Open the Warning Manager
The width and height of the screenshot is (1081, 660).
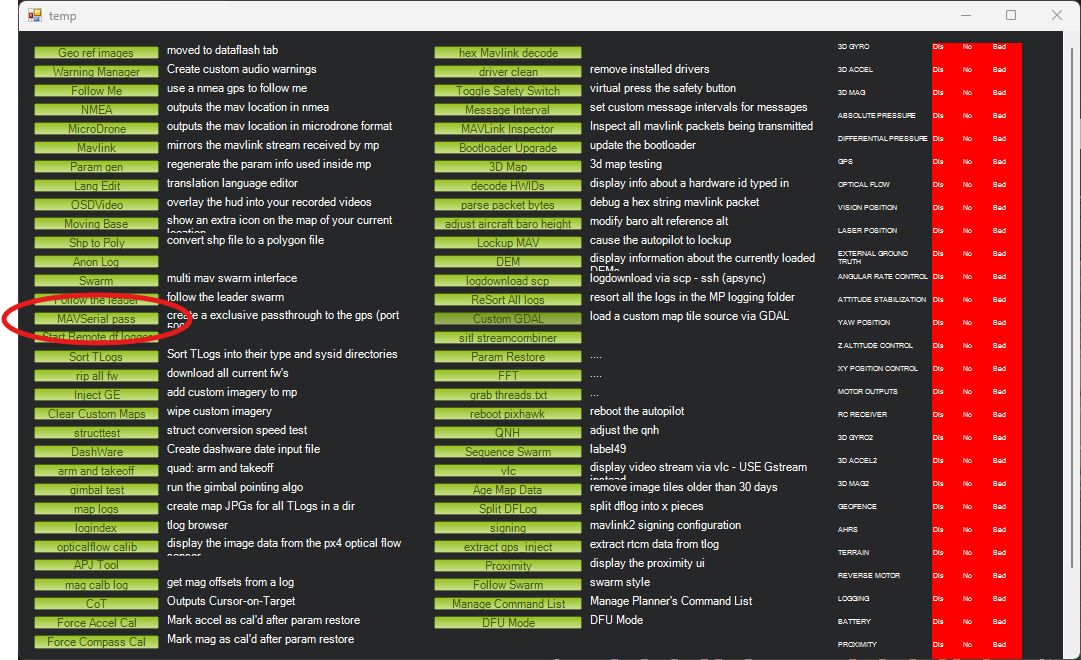point(96,72)
